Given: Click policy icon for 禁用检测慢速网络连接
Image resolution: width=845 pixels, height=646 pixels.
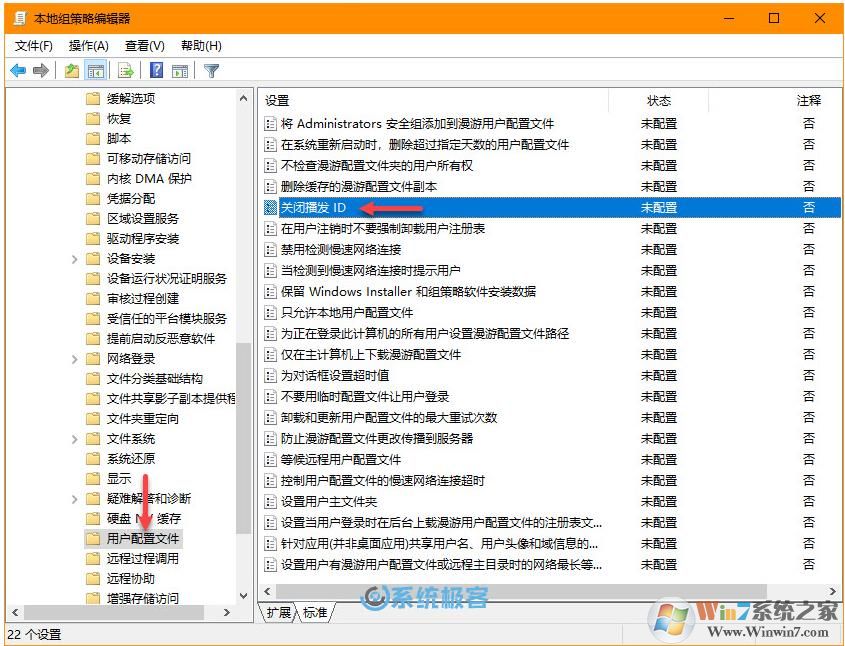Looking at the screenshot, I should pyautogui.click(x=270, y=249).
